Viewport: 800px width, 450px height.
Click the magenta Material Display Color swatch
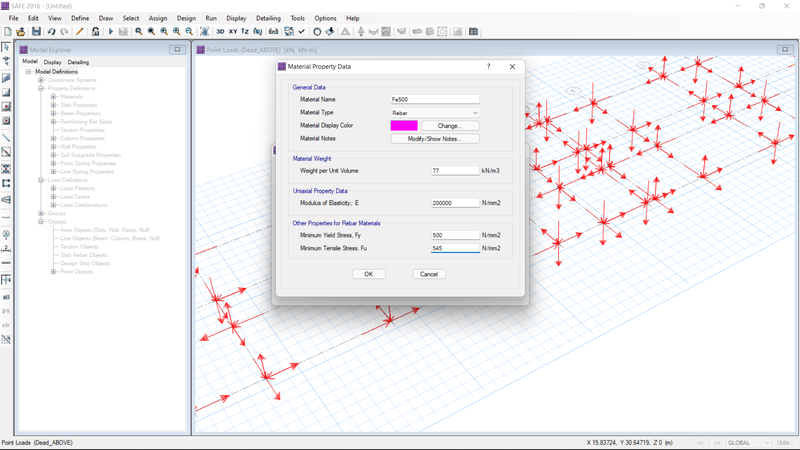click(x=404, y=126)
